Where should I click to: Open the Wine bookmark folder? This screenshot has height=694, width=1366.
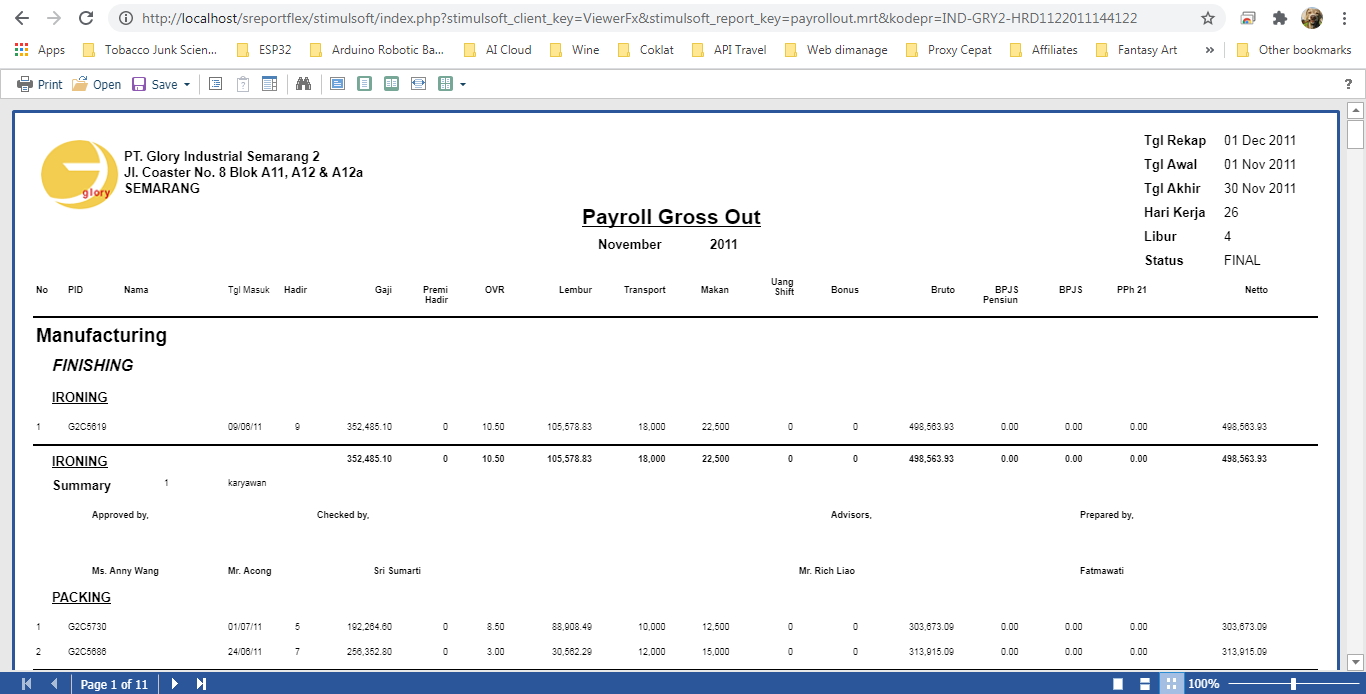click(574, 49)
